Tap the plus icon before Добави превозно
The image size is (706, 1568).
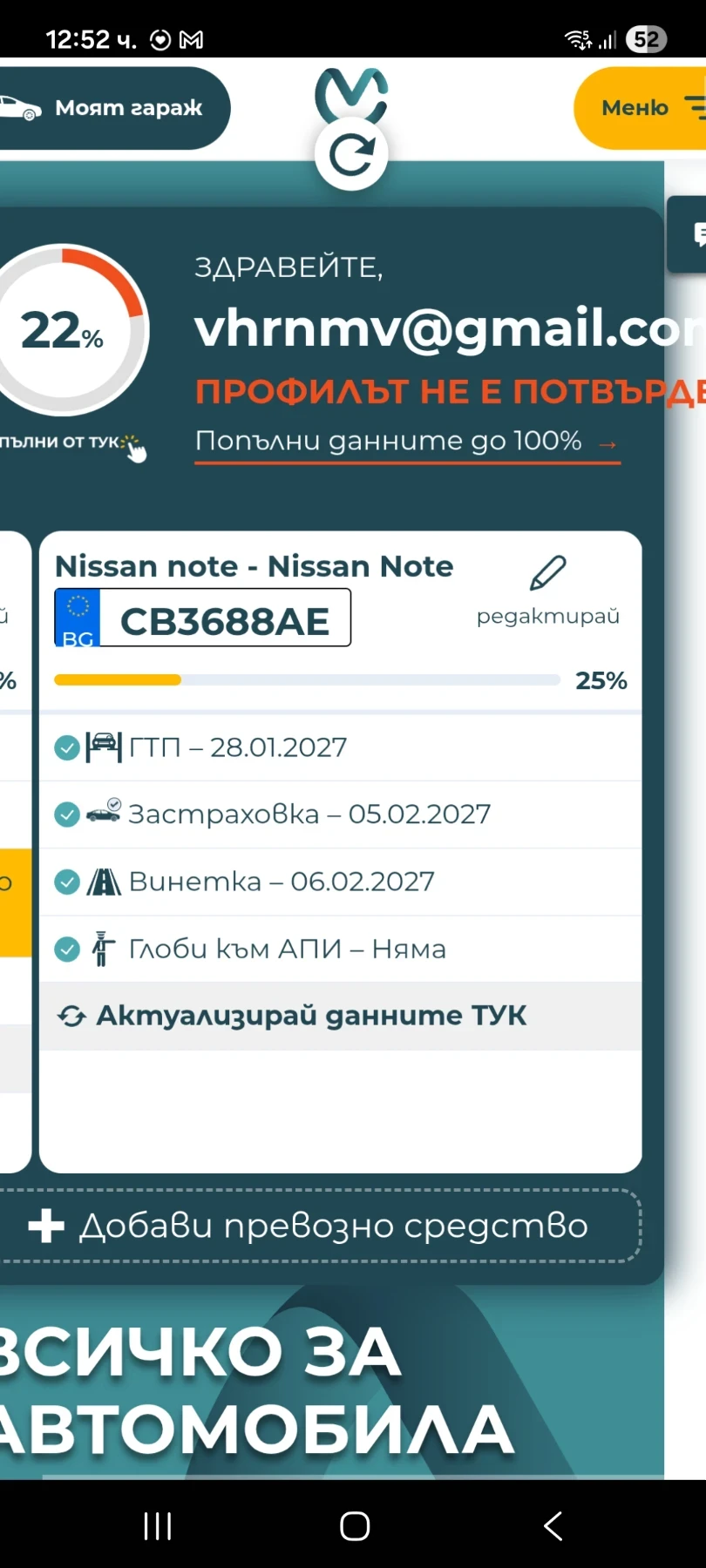(46, 1226)
